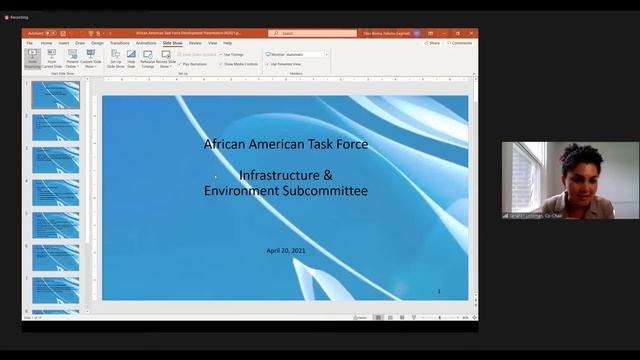Toggle the Play Narrations checkbox
Image resolution: width=640 pixels, height=360 pixels.
click(x=193, y=64)
